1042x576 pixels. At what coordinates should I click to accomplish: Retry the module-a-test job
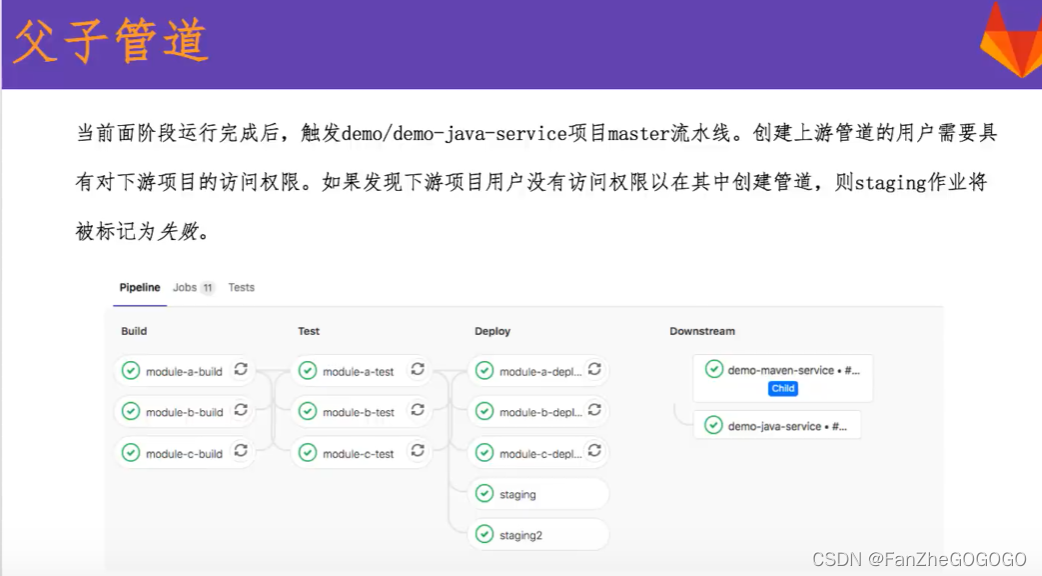pos(417,369)
